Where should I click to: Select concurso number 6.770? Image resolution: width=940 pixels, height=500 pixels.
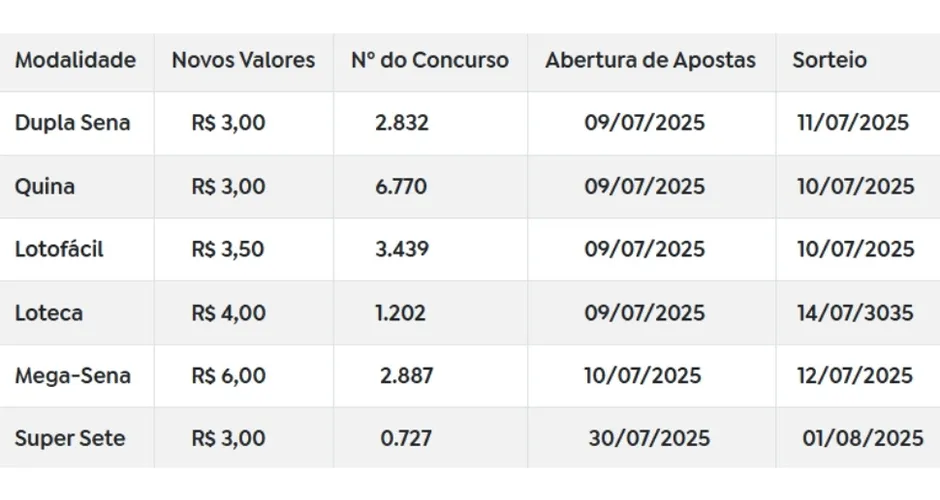402,186
